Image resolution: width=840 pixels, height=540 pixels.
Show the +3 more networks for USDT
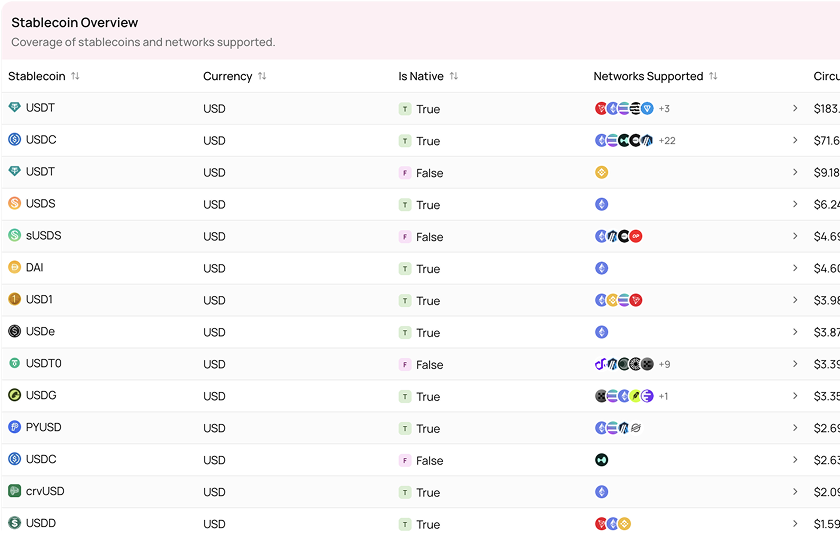[x=664, y=109]
